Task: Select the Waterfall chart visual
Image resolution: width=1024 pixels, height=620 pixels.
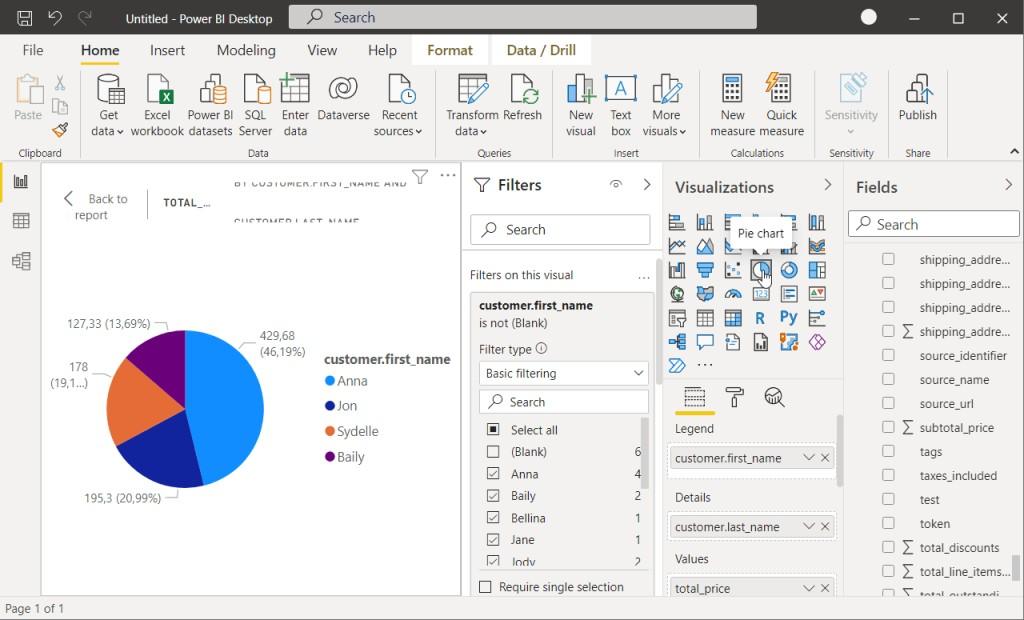Action: [x=677, y=270]
